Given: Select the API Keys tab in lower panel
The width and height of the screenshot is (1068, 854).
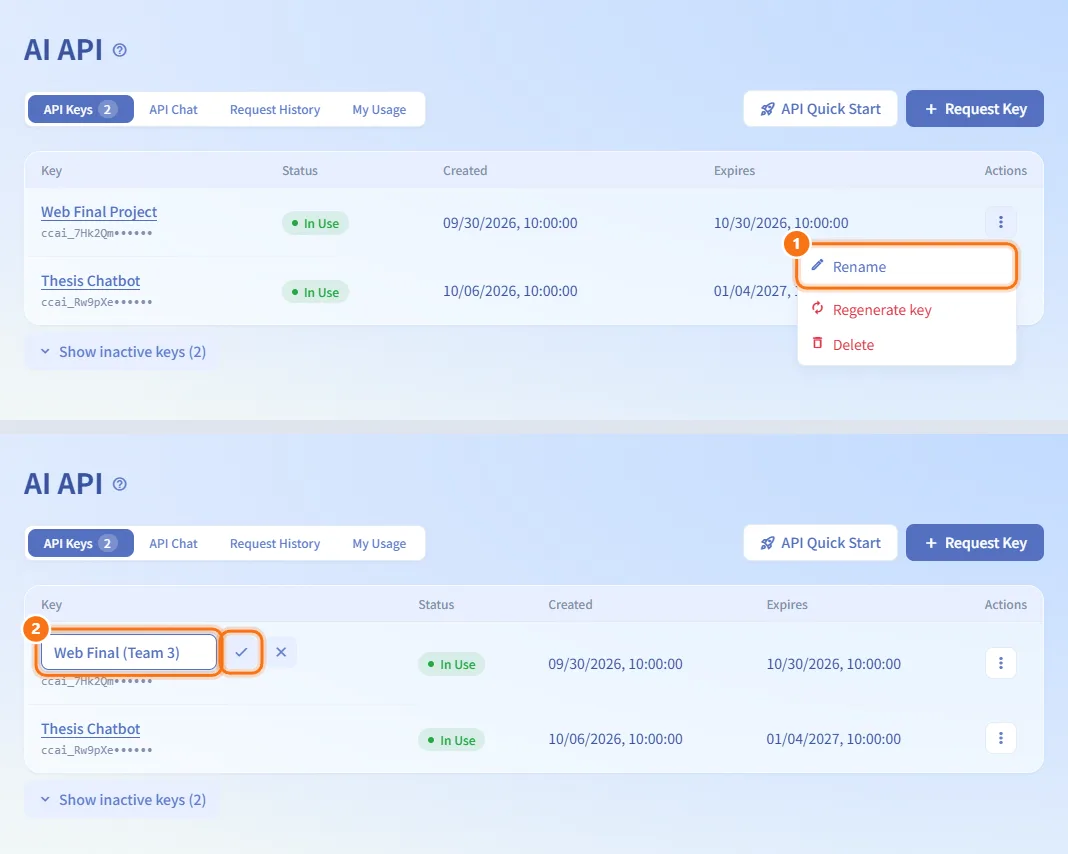Looking at the screenshot, I should point(80,543).
